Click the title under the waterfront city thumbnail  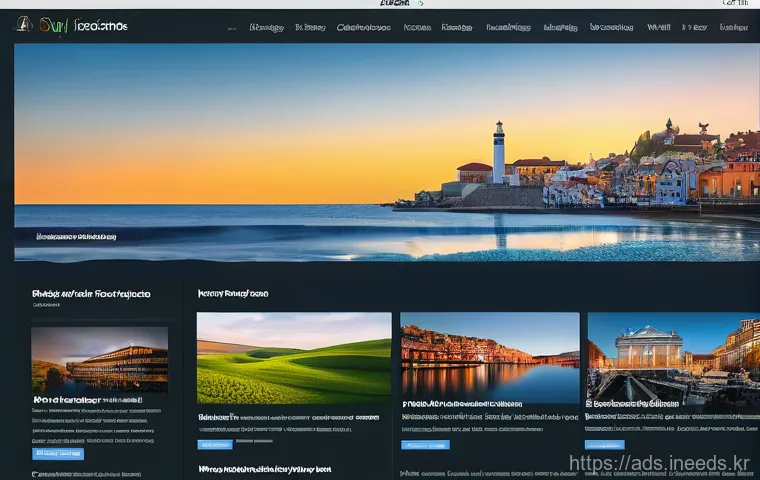[x=462, y=404]
